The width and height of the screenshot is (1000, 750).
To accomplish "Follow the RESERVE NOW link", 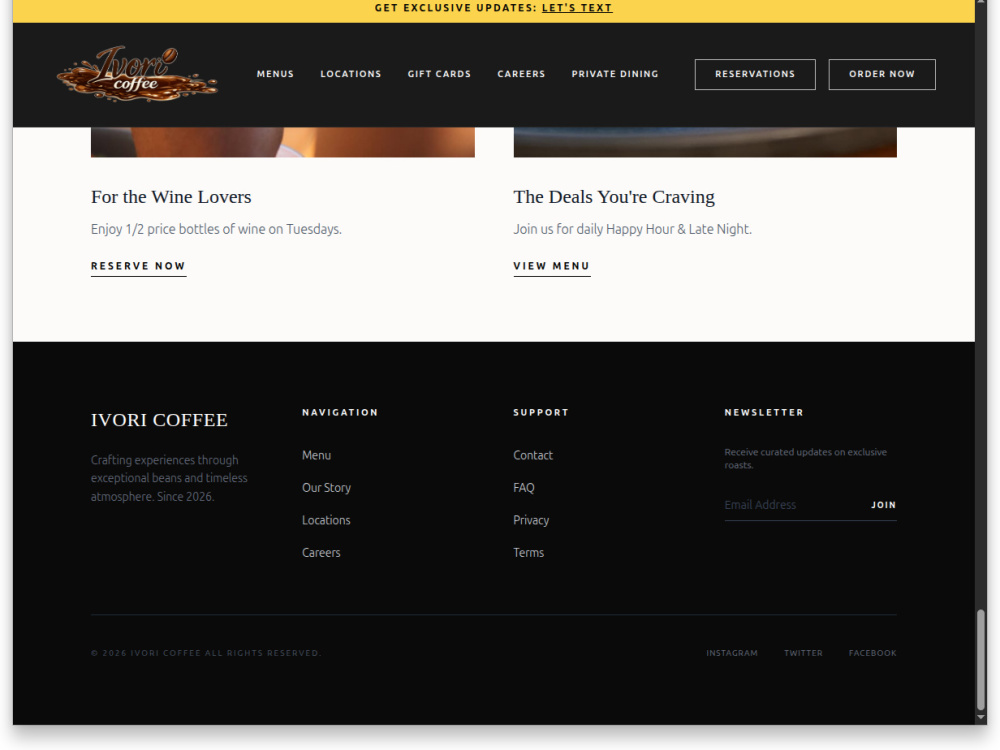I will click(138, 267).
